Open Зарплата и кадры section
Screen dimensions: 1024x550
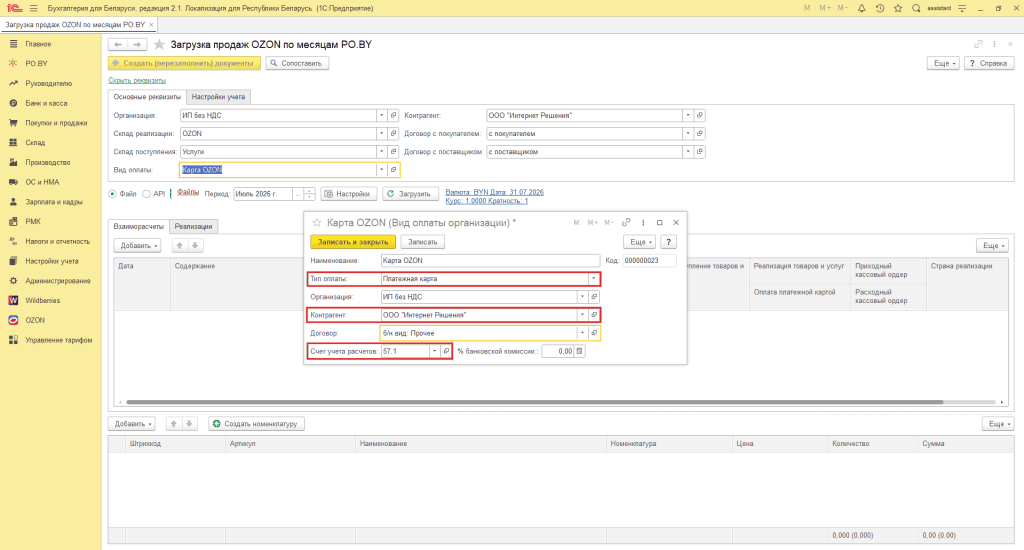(54, 202)
